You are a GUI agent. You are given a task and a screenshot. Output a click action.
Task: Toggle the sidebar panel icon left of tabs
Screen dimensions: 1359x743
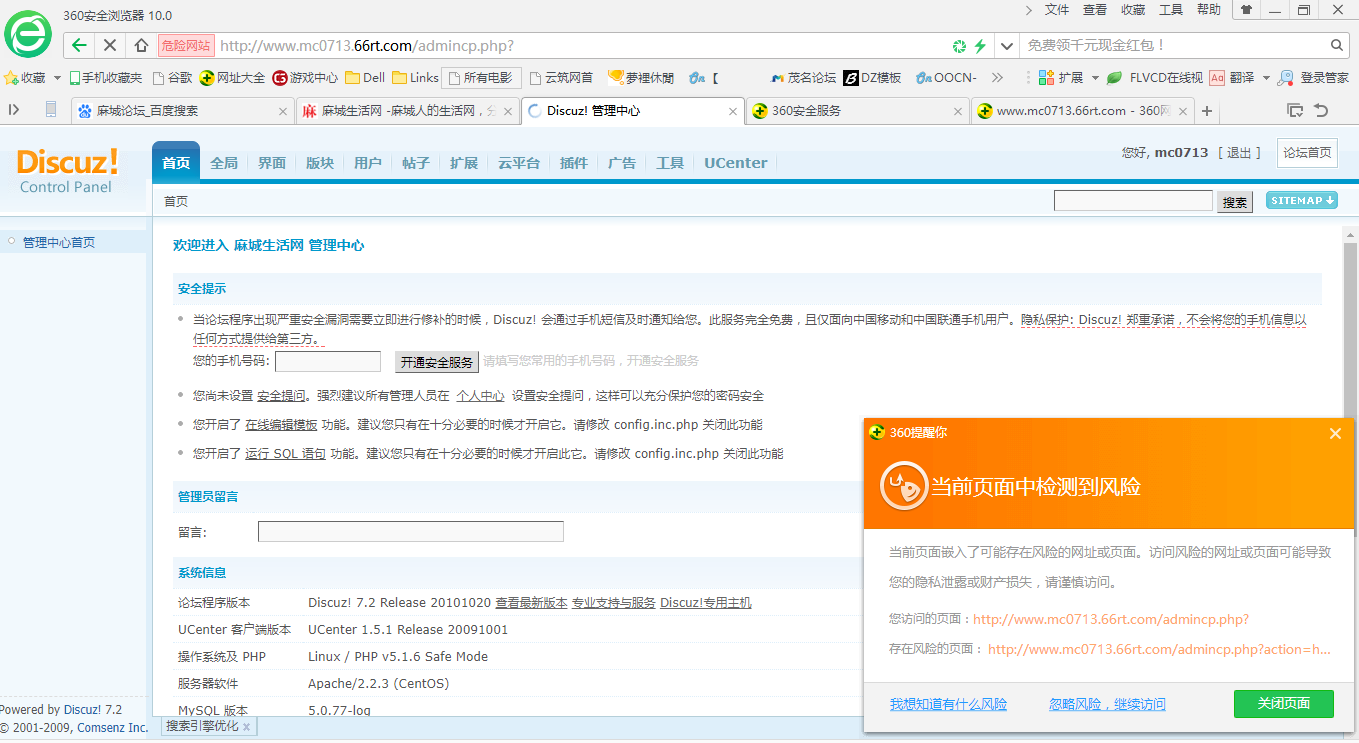[x=14, y=110]
